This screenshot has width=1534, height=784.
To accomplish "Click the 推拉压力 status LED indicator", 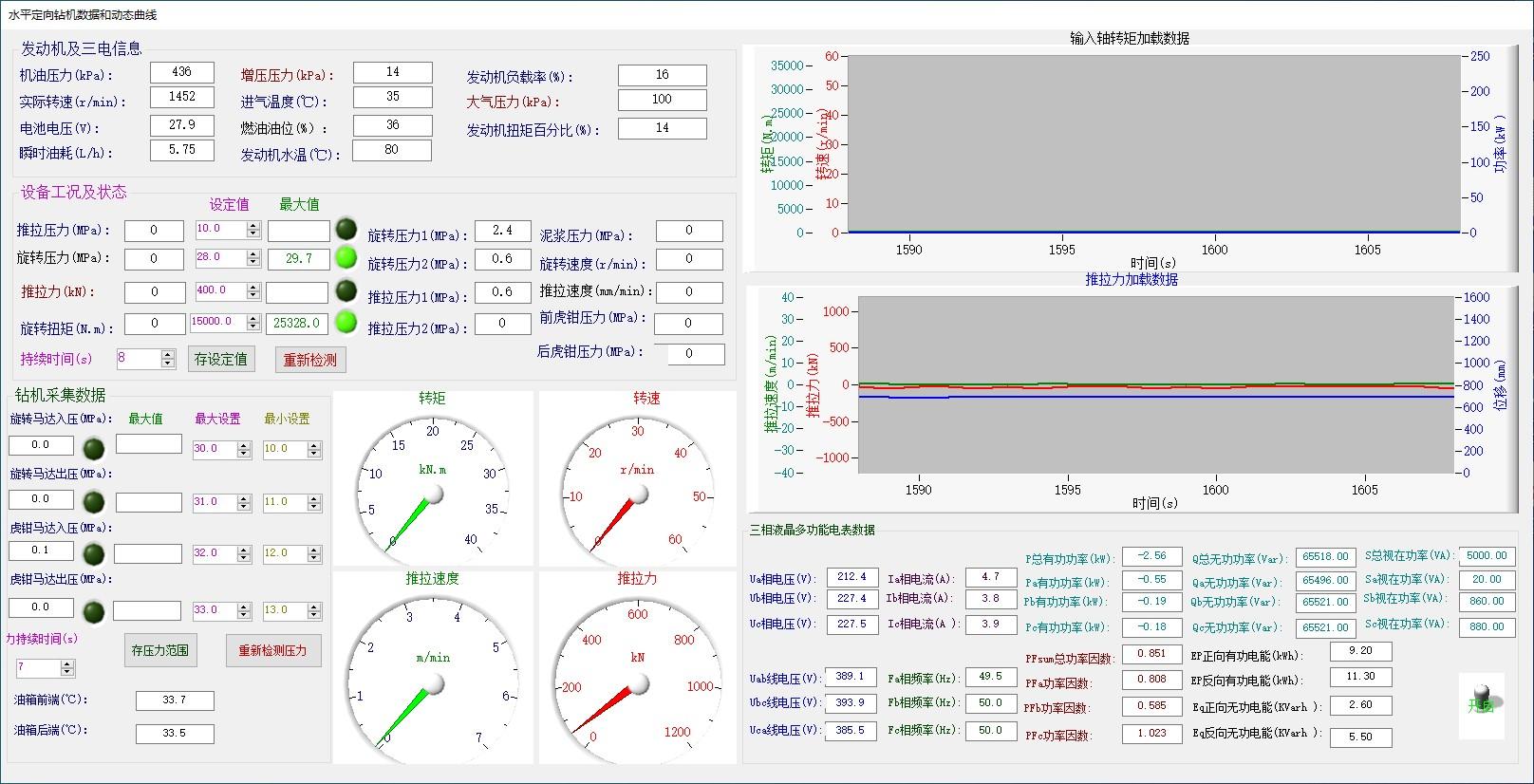I will [x=346, y=230].
